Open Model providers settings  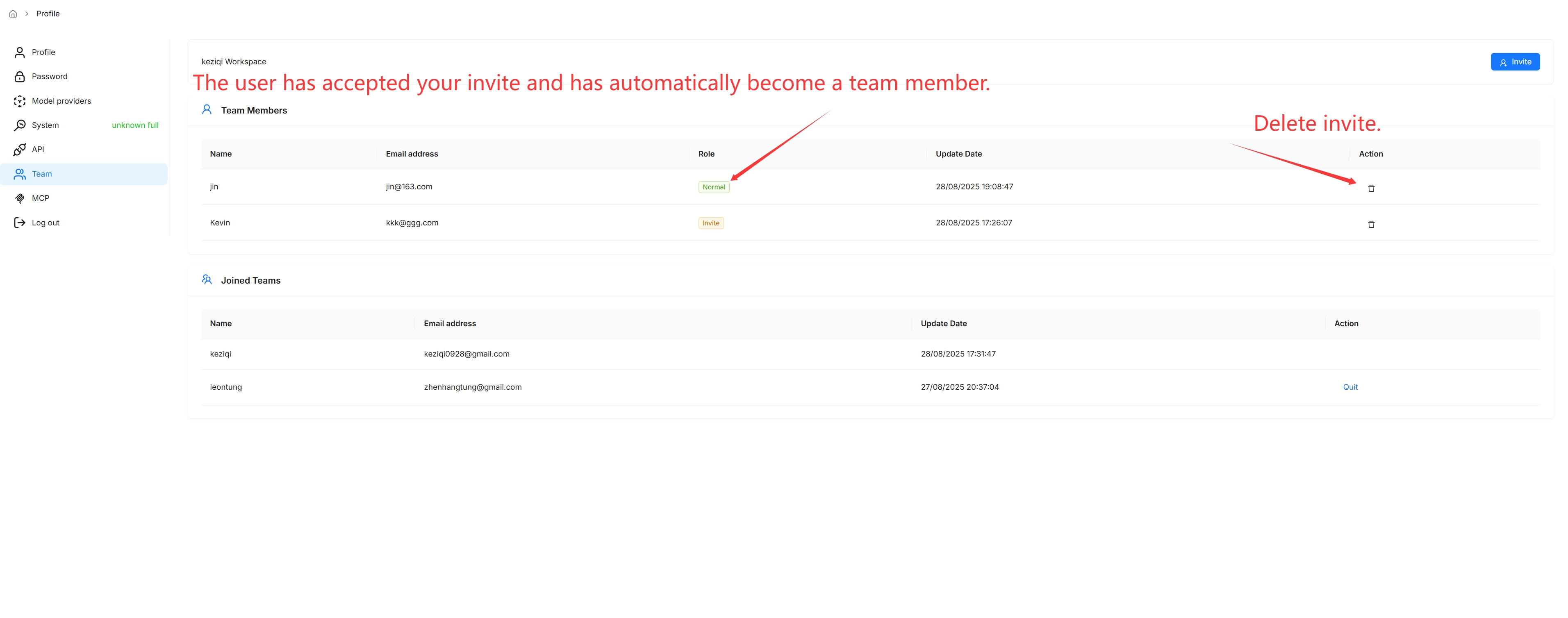[x=61, y=101]
